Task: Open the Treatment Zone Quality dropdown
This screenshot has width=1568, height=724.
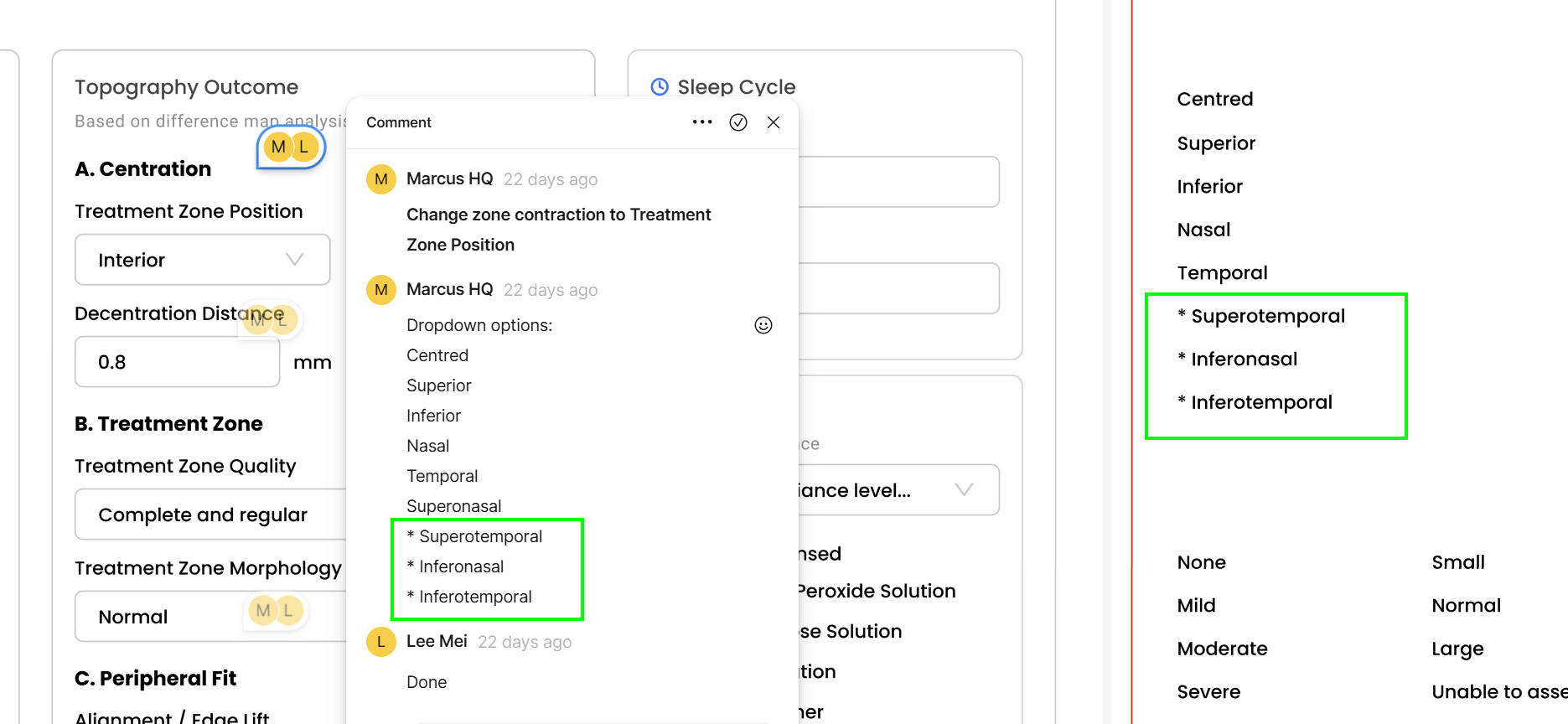Action: (x=211, y=515)
